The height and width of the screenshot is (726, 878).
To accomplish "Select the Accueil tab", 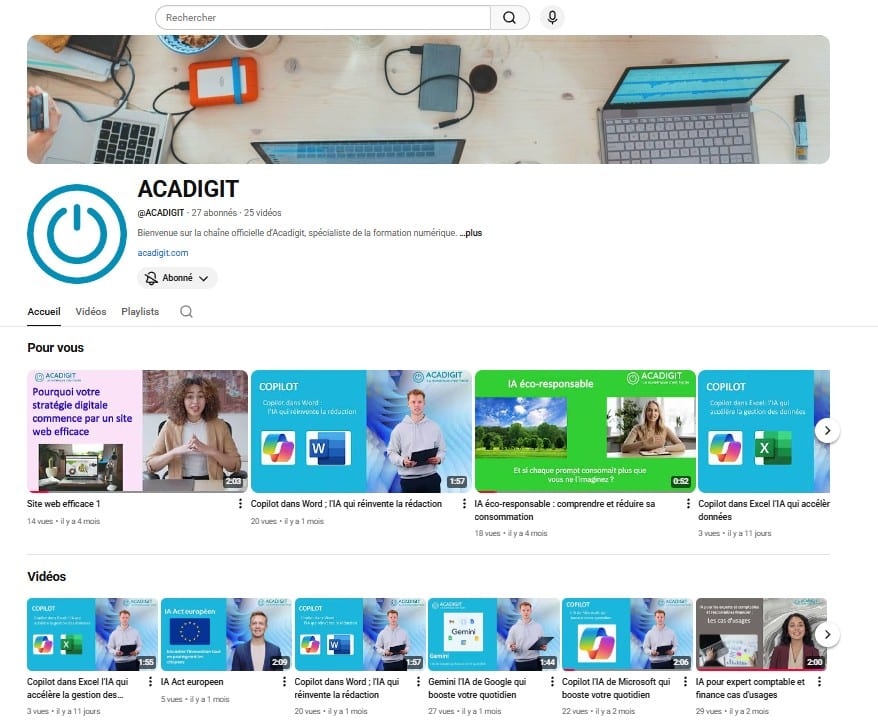I will [44, 312].
